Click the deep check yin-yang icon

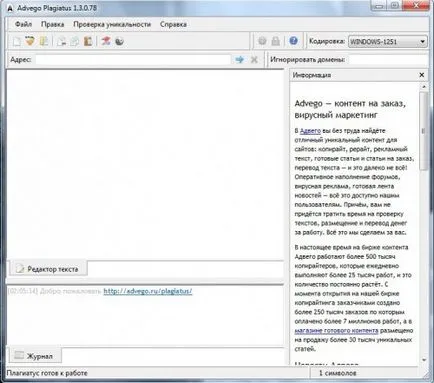[119, 41]
